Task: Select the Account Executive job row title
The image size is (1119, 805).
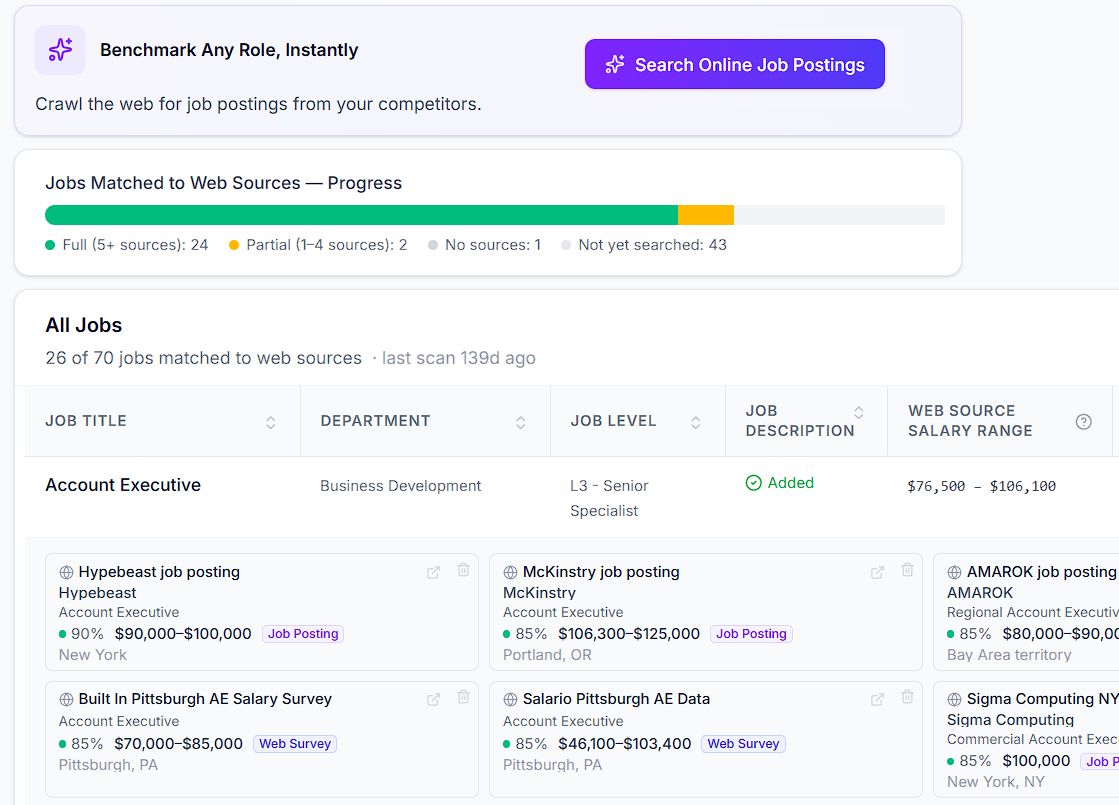Action: tap(123, 485)
